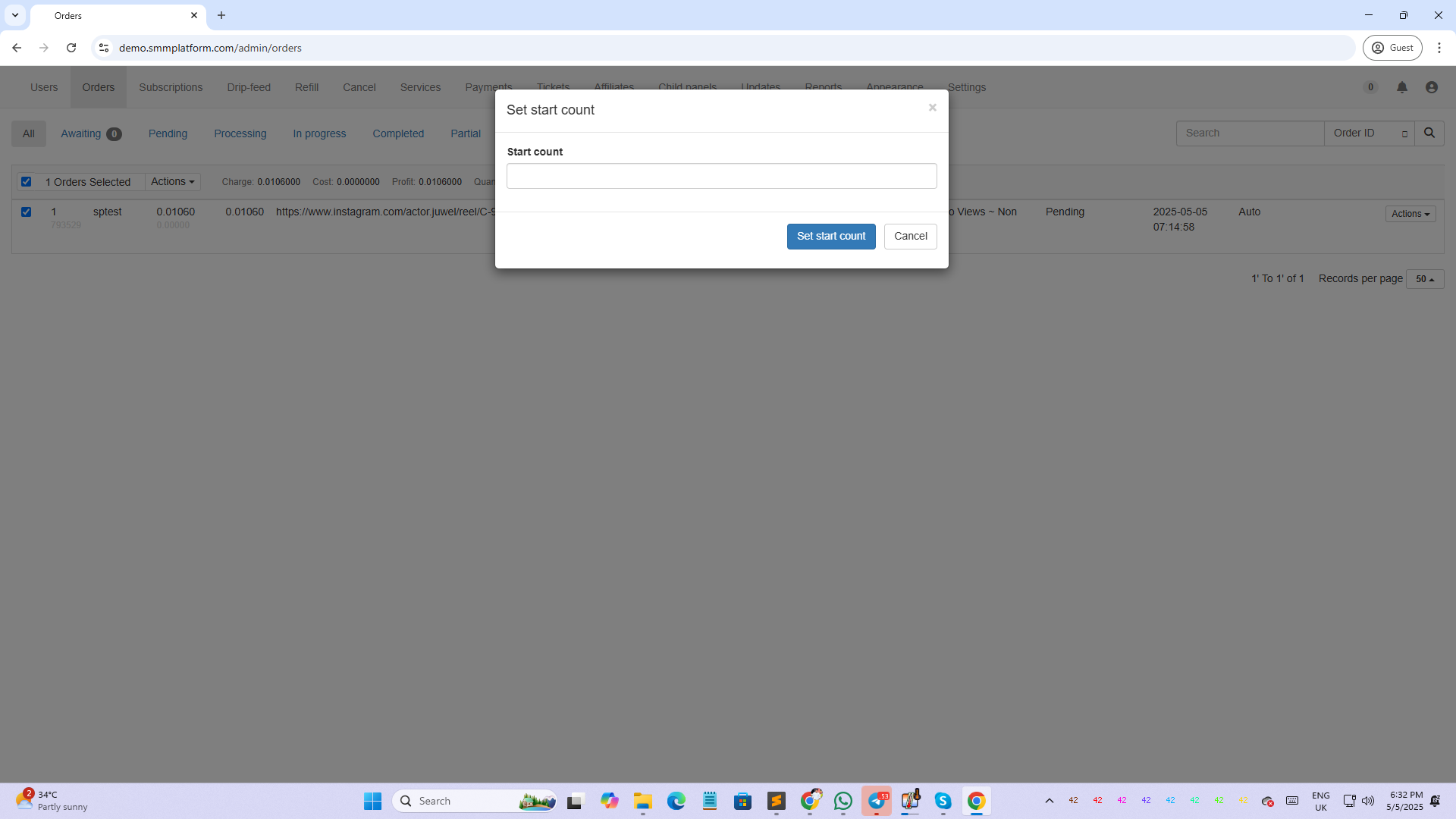The image size is (1456, 819).
Task: Change records per page dropdown
Action: coord(1424,279)
